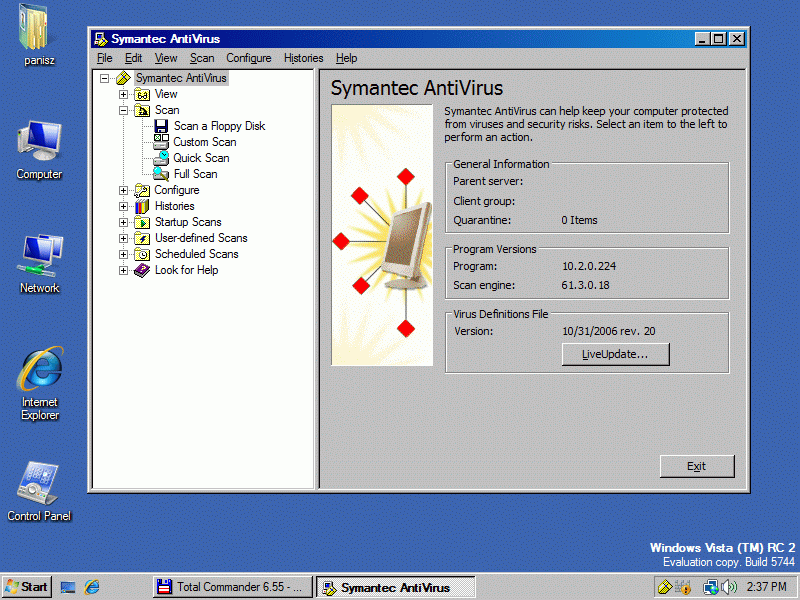Image resolution: width=800 pixels, height=600 pixels.
Task: Click virus definitions '10/31/2006 rev. 20'
Action: coord(609,331)
